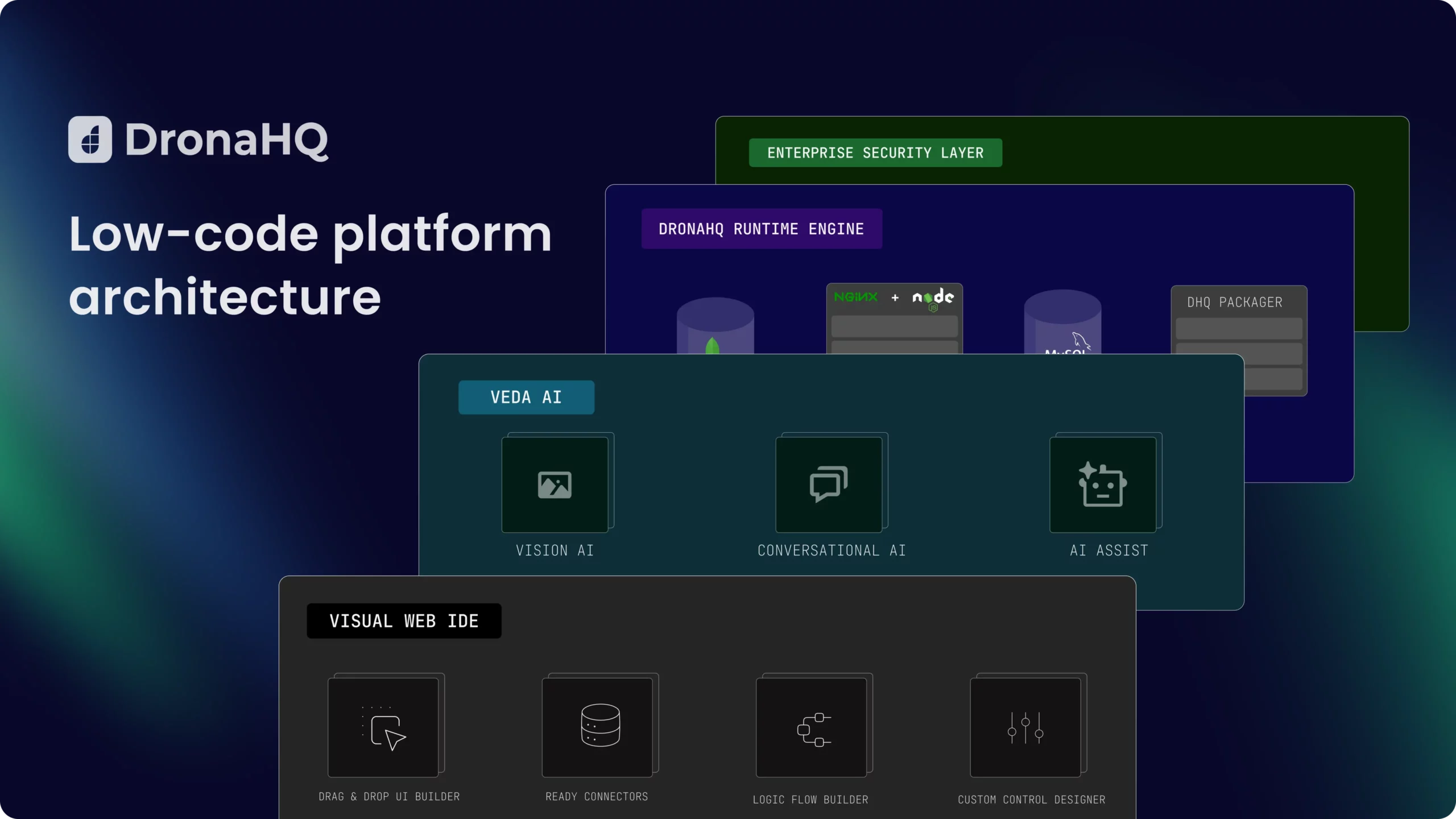The height and width of the screenshot is (819, 1456).
Task: Click the NGINX logo
Action: (856, 297)
